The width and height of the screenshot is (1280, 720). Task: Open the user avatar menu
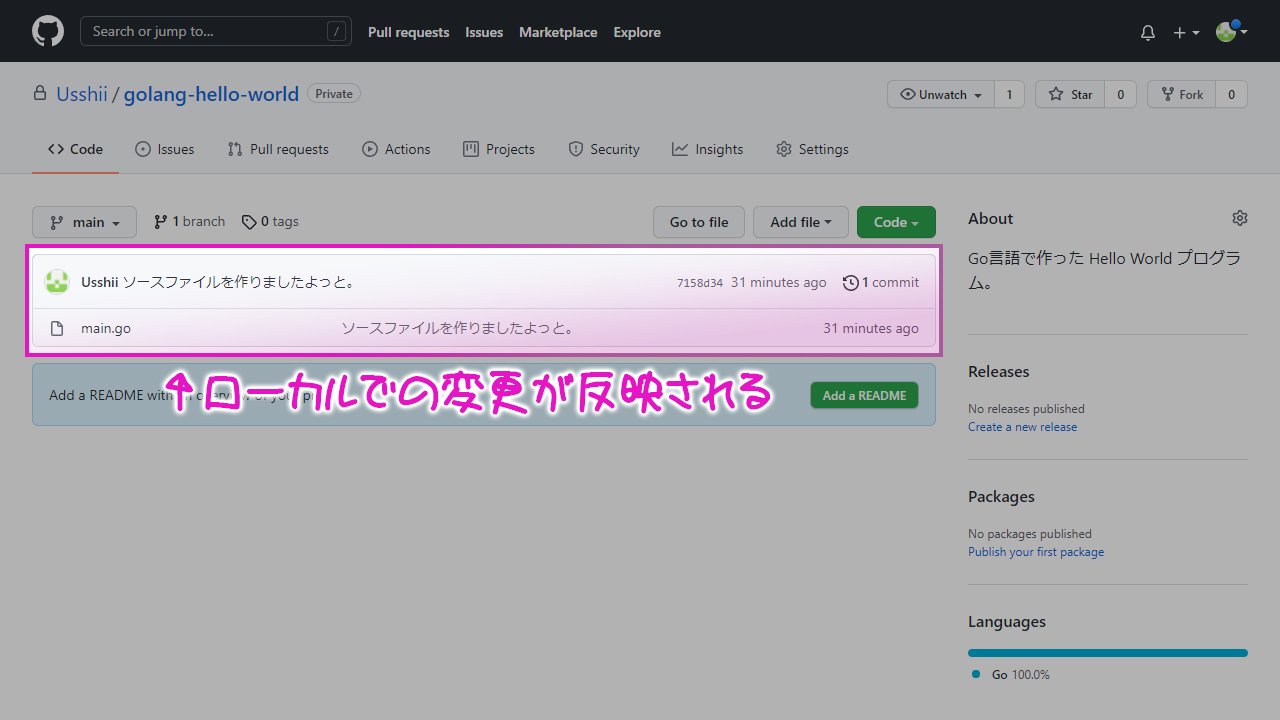tap(1231, 32)
